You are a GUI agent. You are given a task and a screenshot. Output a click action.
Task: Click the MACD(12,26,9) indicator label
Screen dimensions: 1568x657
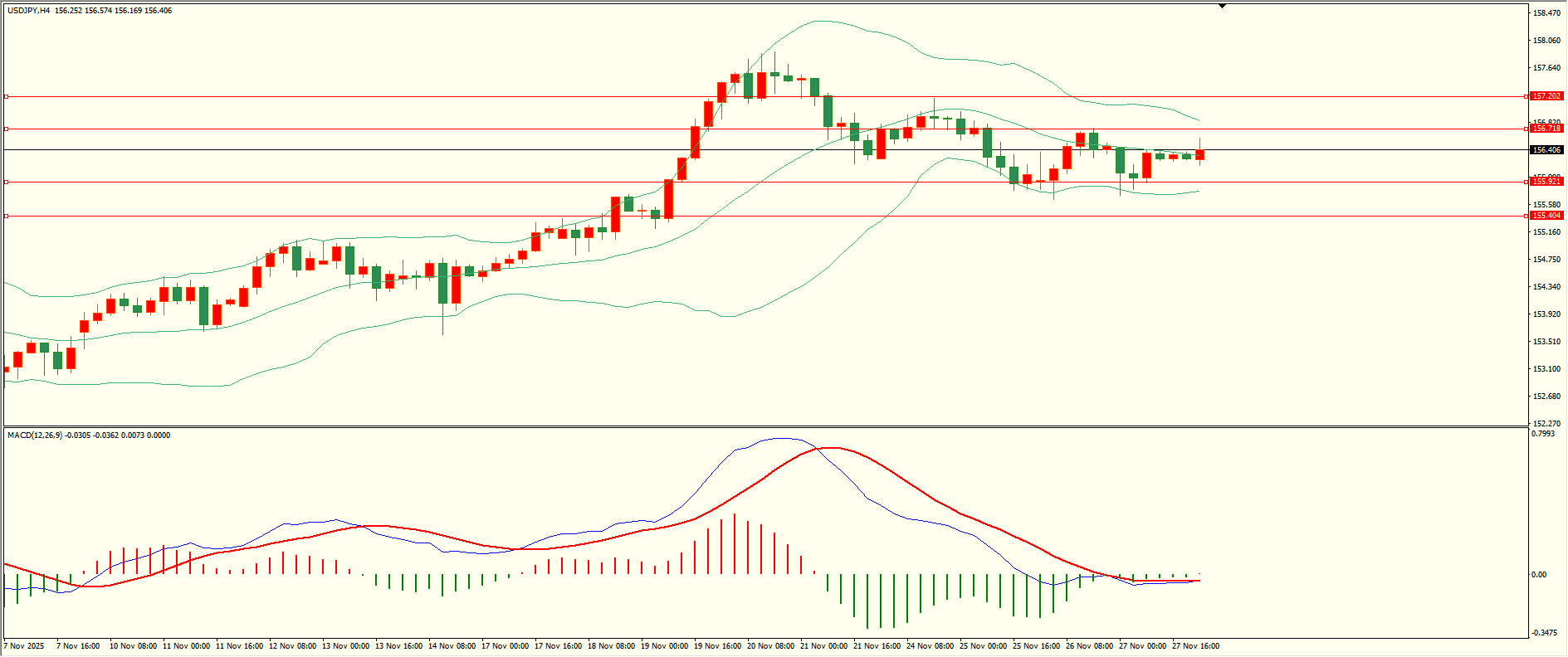click(x=34, y=435)
